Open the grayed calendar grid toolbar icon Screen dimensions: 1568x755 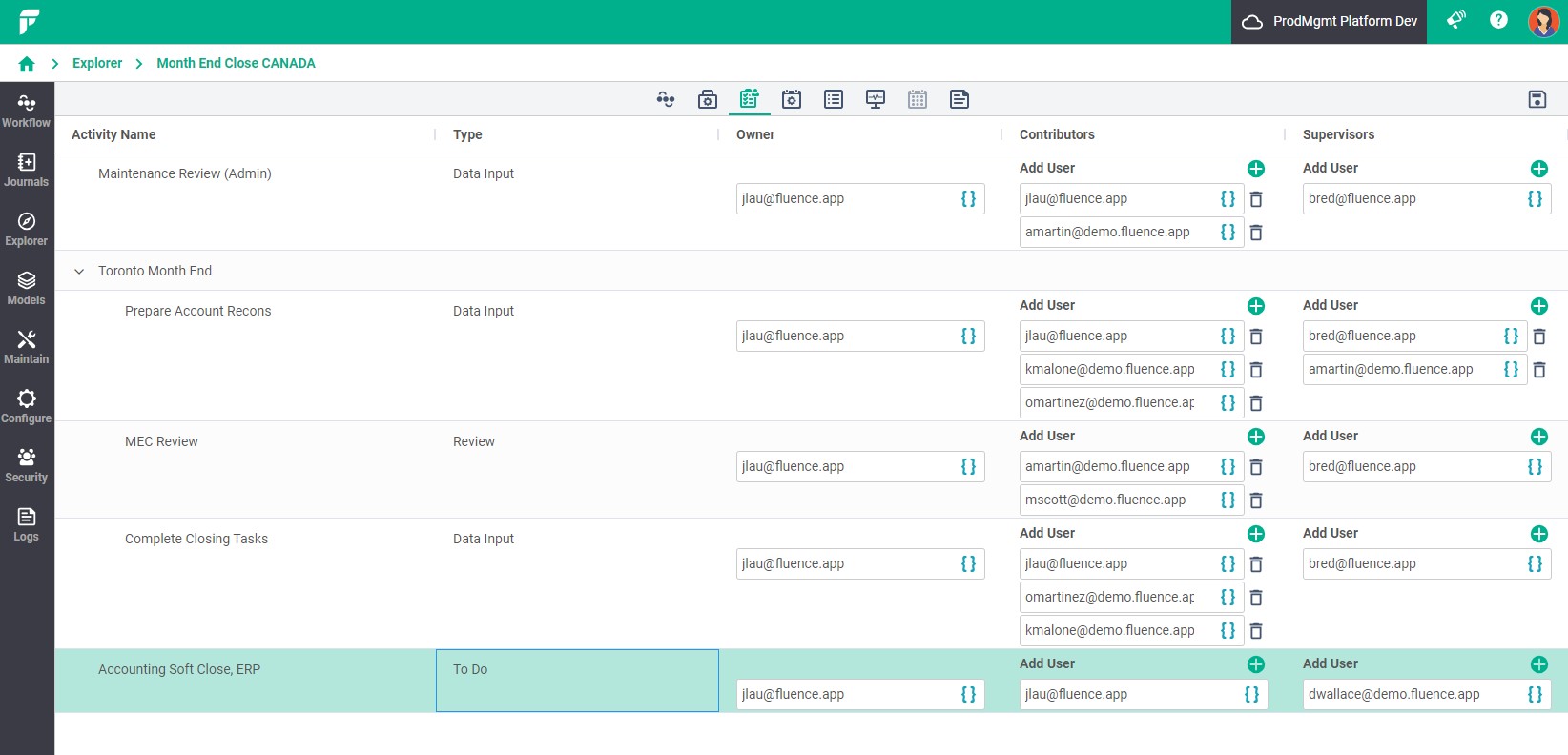(x=918, y=99)
